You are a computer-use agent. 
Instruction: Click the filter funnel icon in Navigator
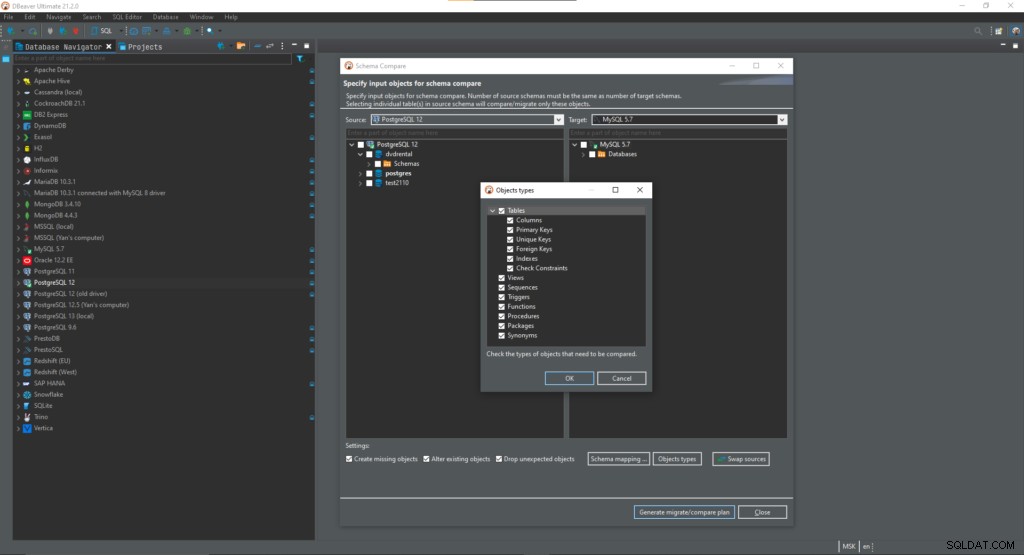click(x=300, y=59)
